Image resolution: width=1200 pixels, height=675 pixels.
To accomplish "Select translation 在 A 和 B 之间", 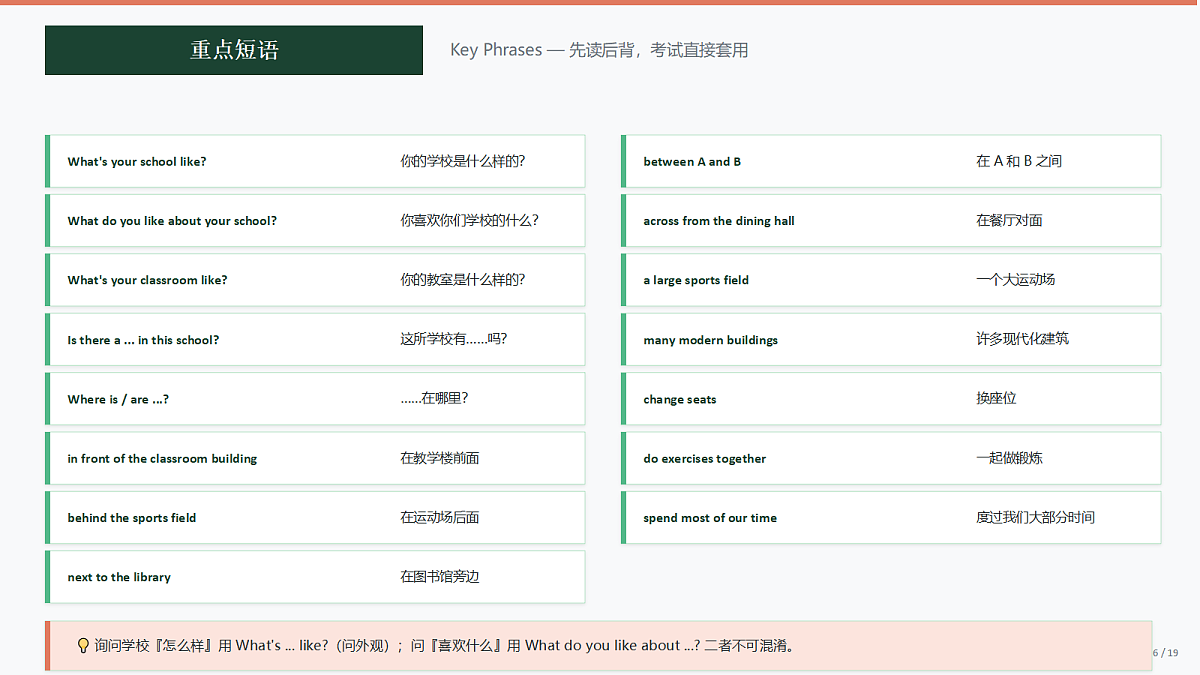I will 1019,161.
